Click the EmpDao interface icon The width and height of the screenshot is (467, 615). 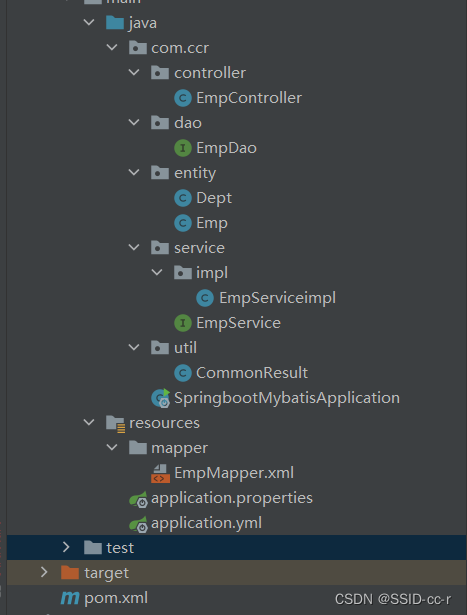(x=183, y=148)
